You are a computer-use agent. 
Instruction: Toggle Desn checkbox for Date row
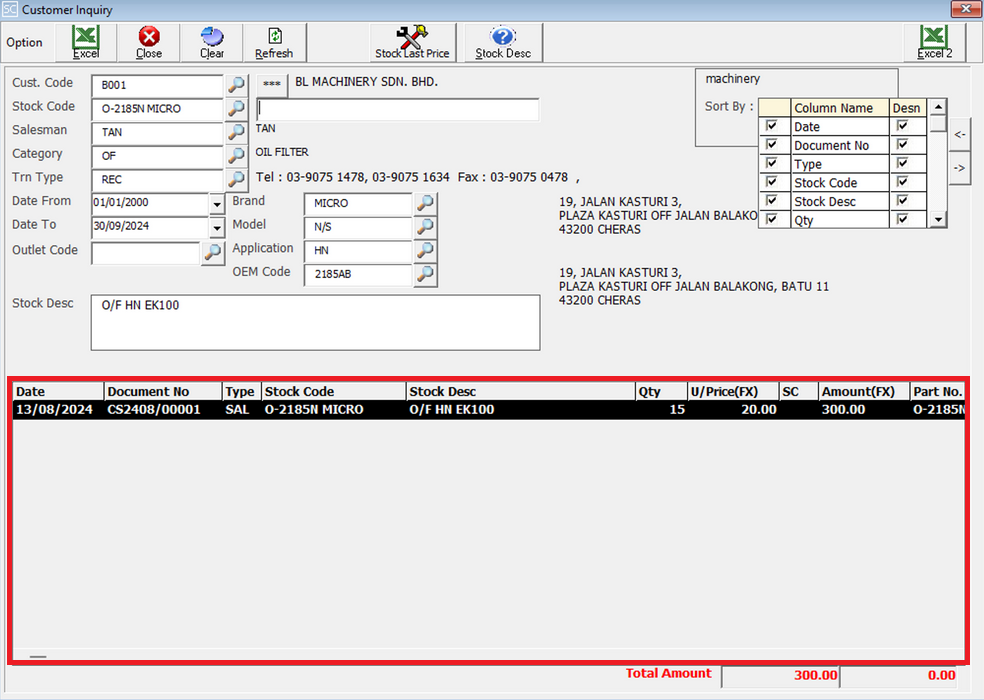902,126
